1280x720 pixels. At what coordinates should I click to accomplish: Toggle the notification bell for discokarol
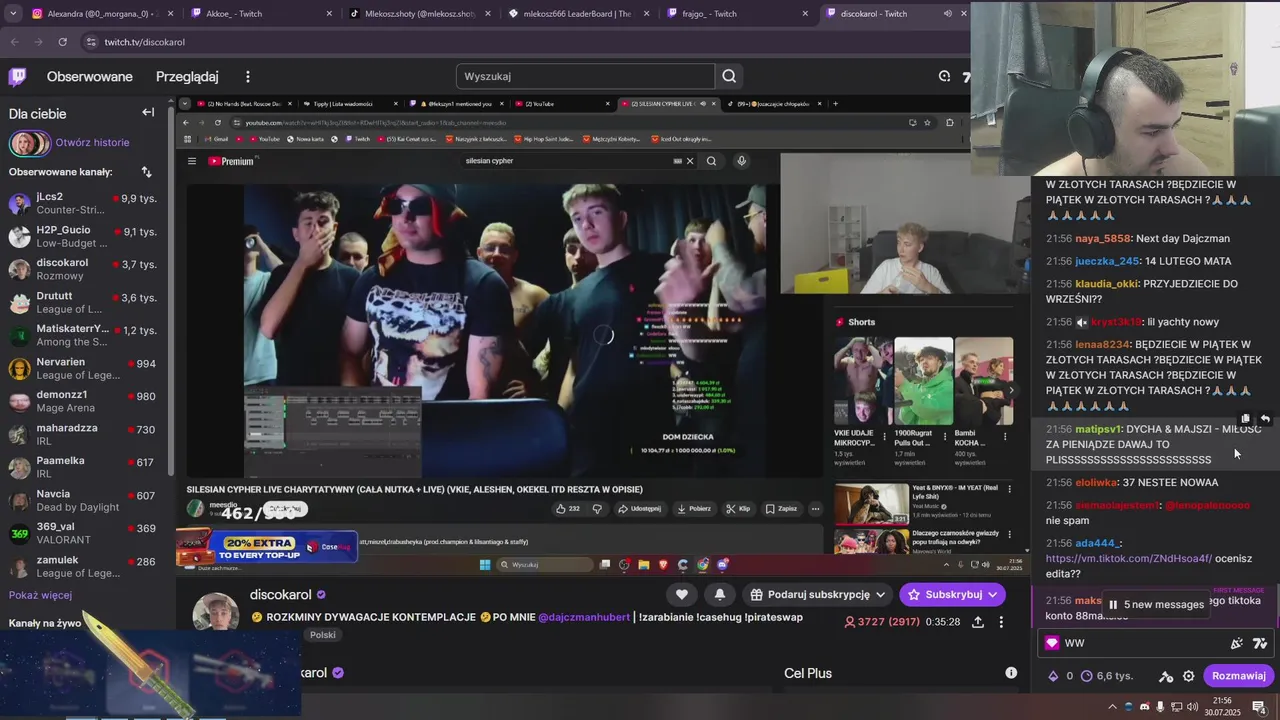coord(719,594)
